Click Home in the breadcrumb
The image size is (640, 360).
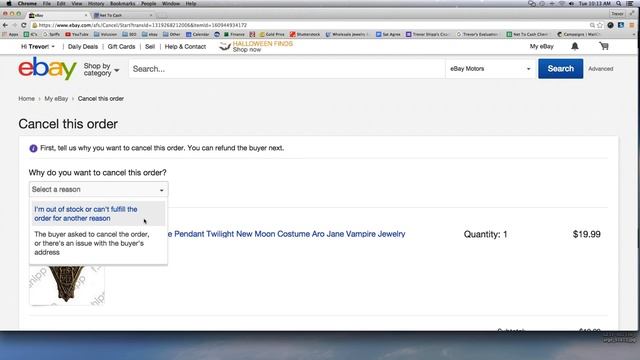coord(27,99)
